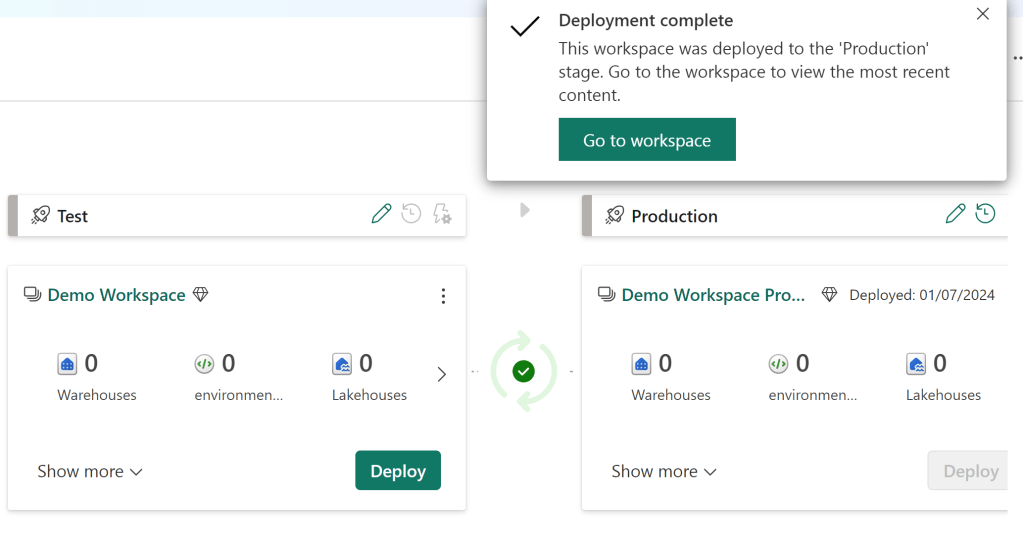Viewport: 1023px width, 552px height.
Task: Open deployment rules icon in Test stage
Action: tap(442, 214)
